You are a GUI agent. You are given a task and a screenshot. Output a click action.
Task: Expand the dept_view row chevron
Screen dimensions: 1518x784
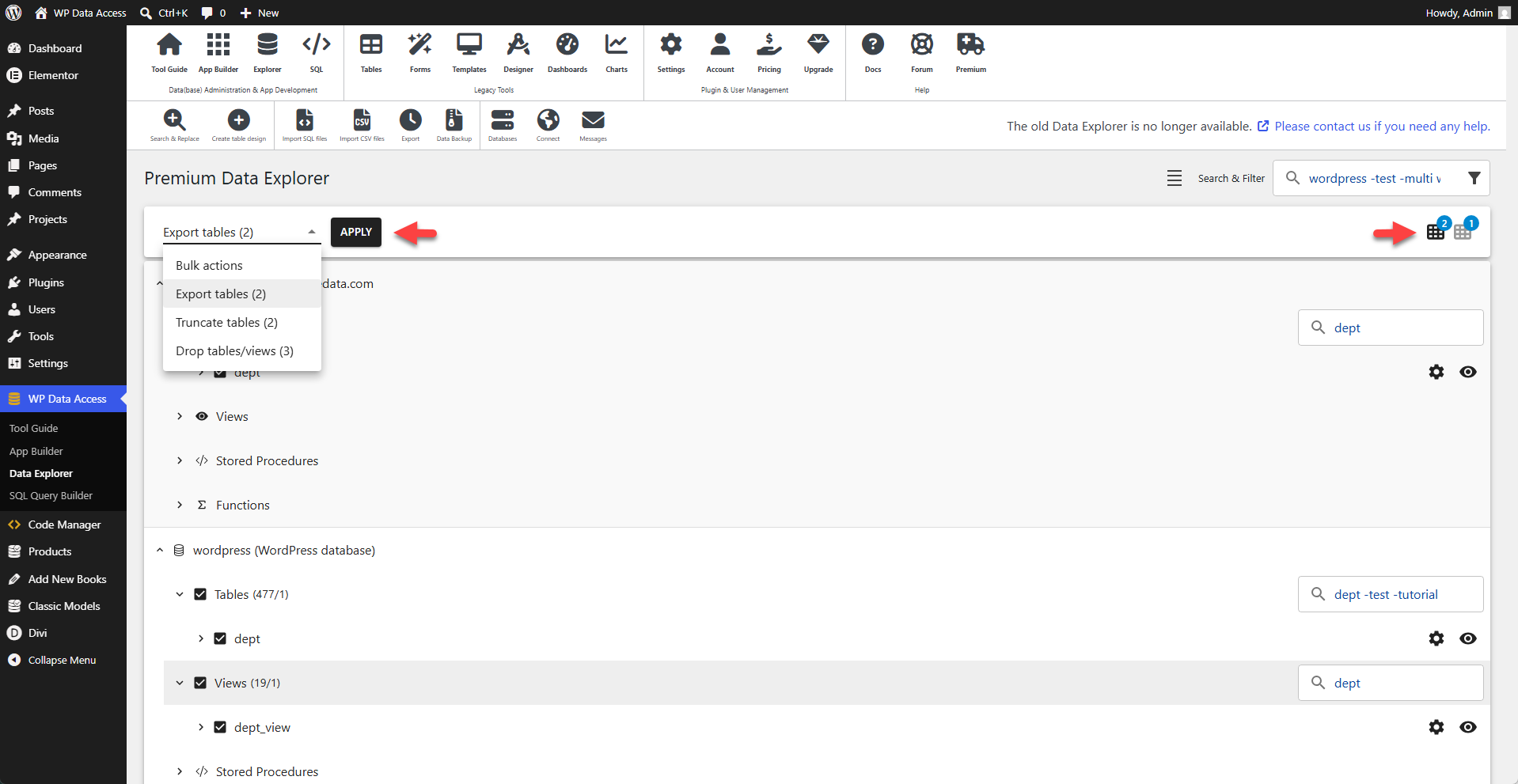click(x=201, y=727)
